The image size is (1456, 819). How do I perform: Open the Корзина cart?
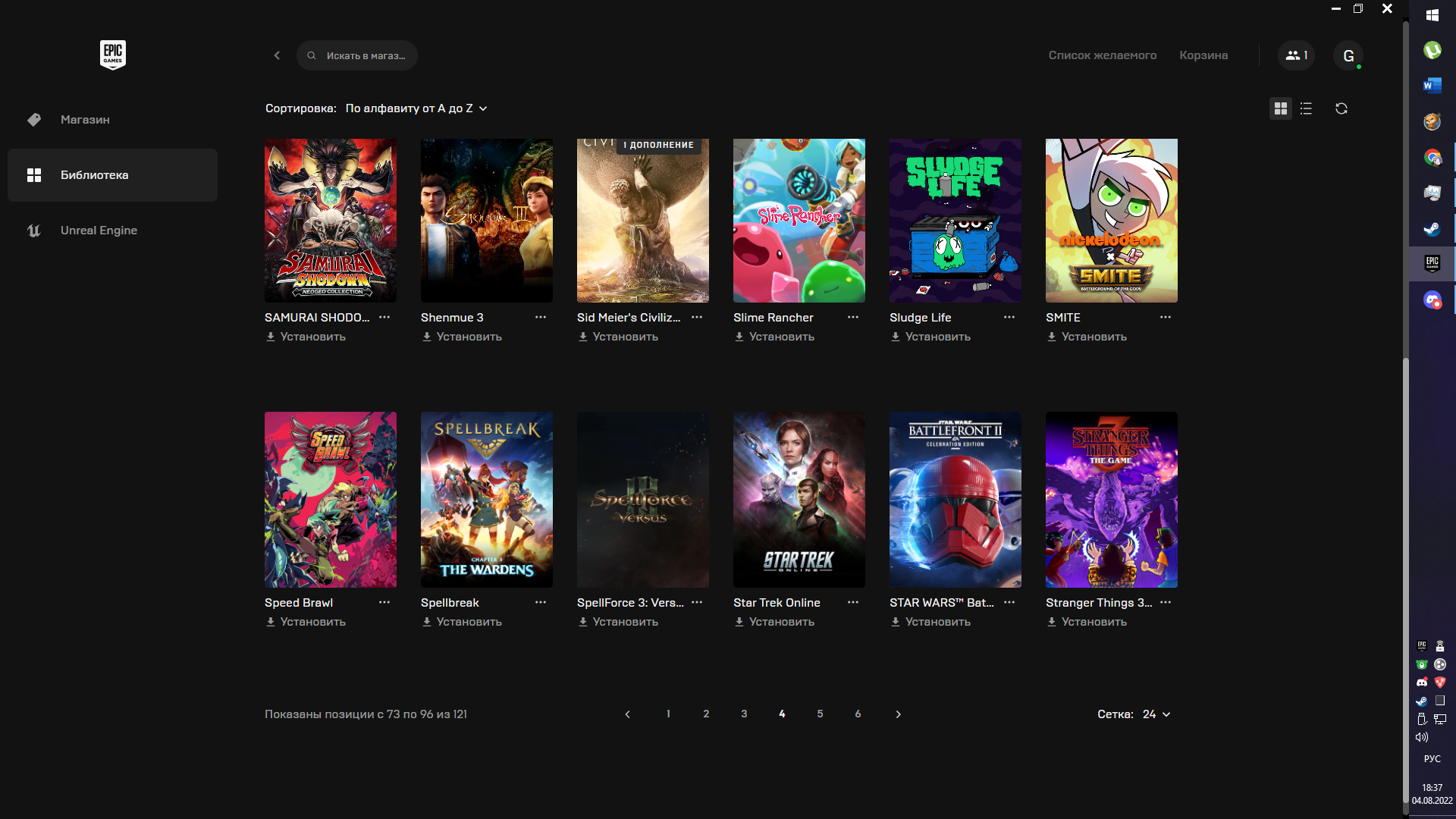click(x=1203, y=55)
